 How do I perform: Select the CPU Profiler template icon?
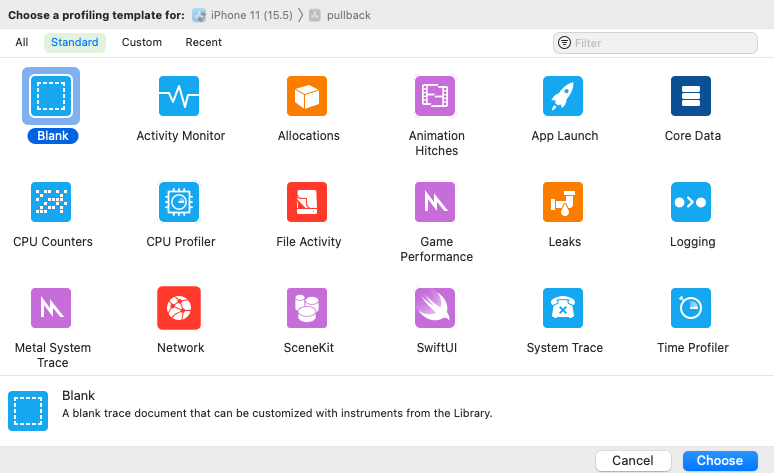click(179, 202)
